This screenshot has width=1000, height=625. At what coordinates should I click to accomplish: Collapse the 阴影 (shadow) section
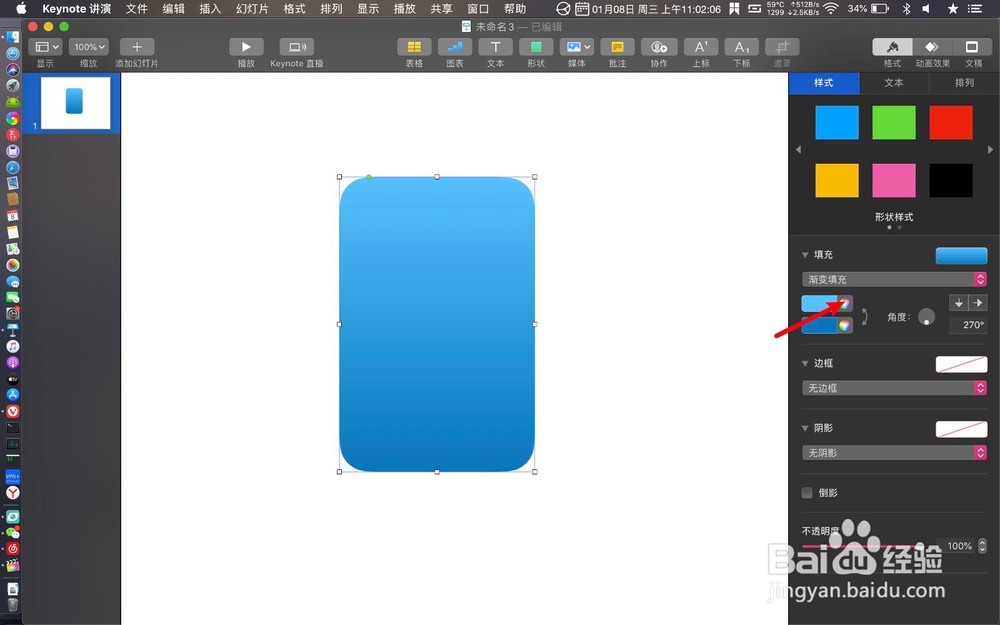point(805,428)
